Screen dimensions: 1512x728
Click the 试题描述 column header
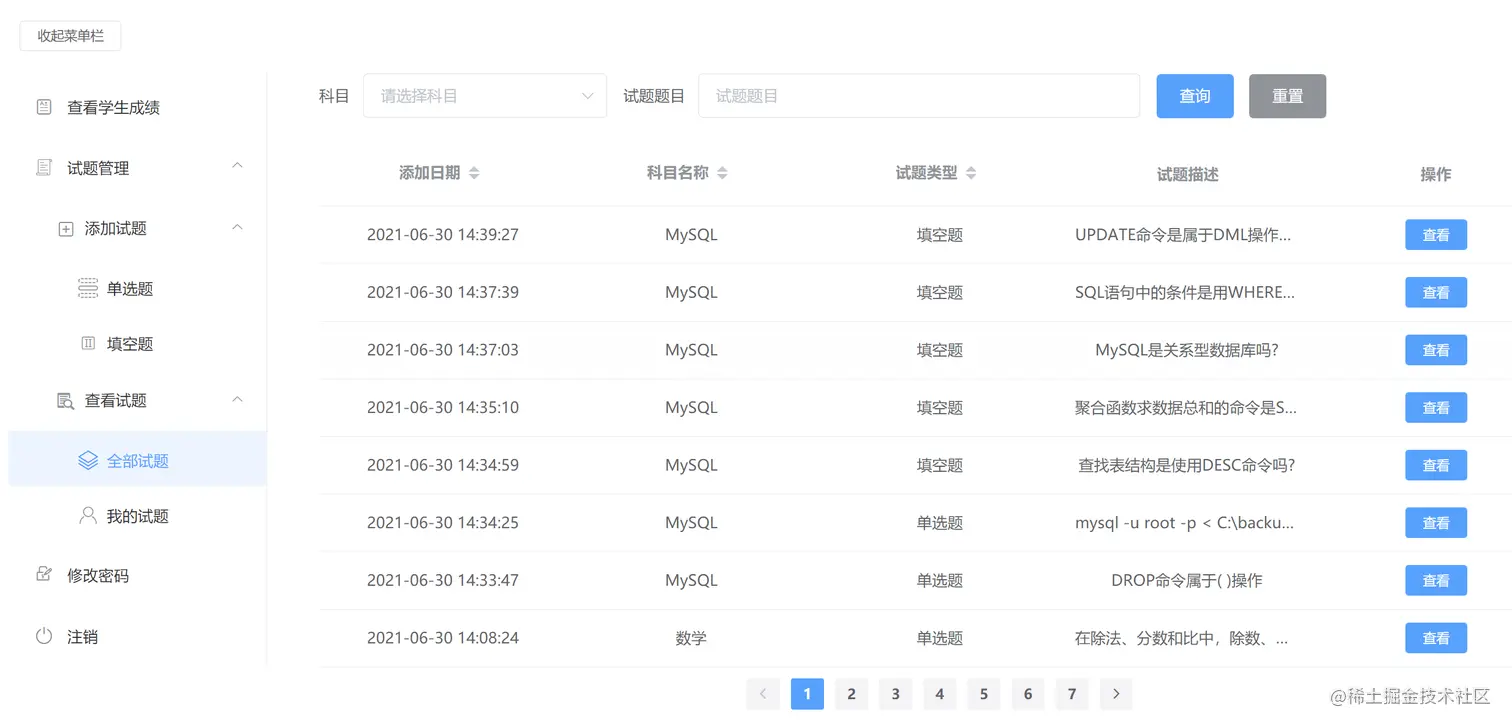click(1187, 174)
